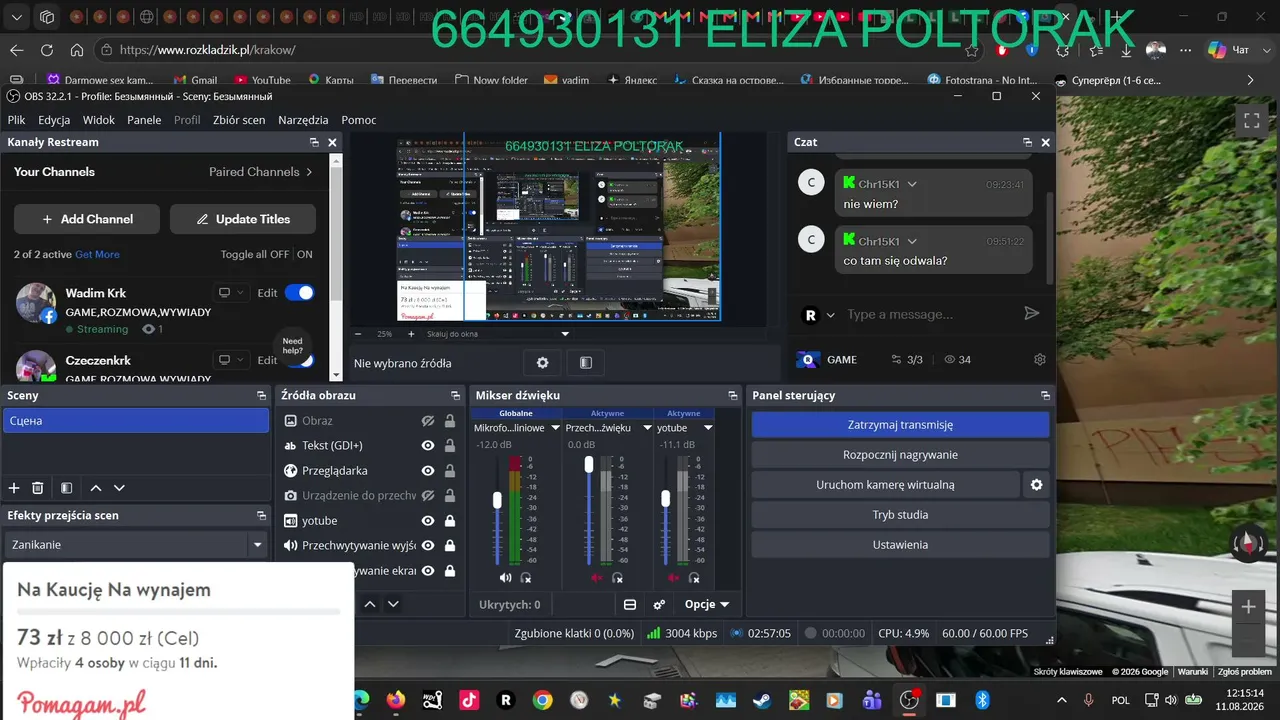Open Google Chrome from the taskbar

tap(542, 700)
